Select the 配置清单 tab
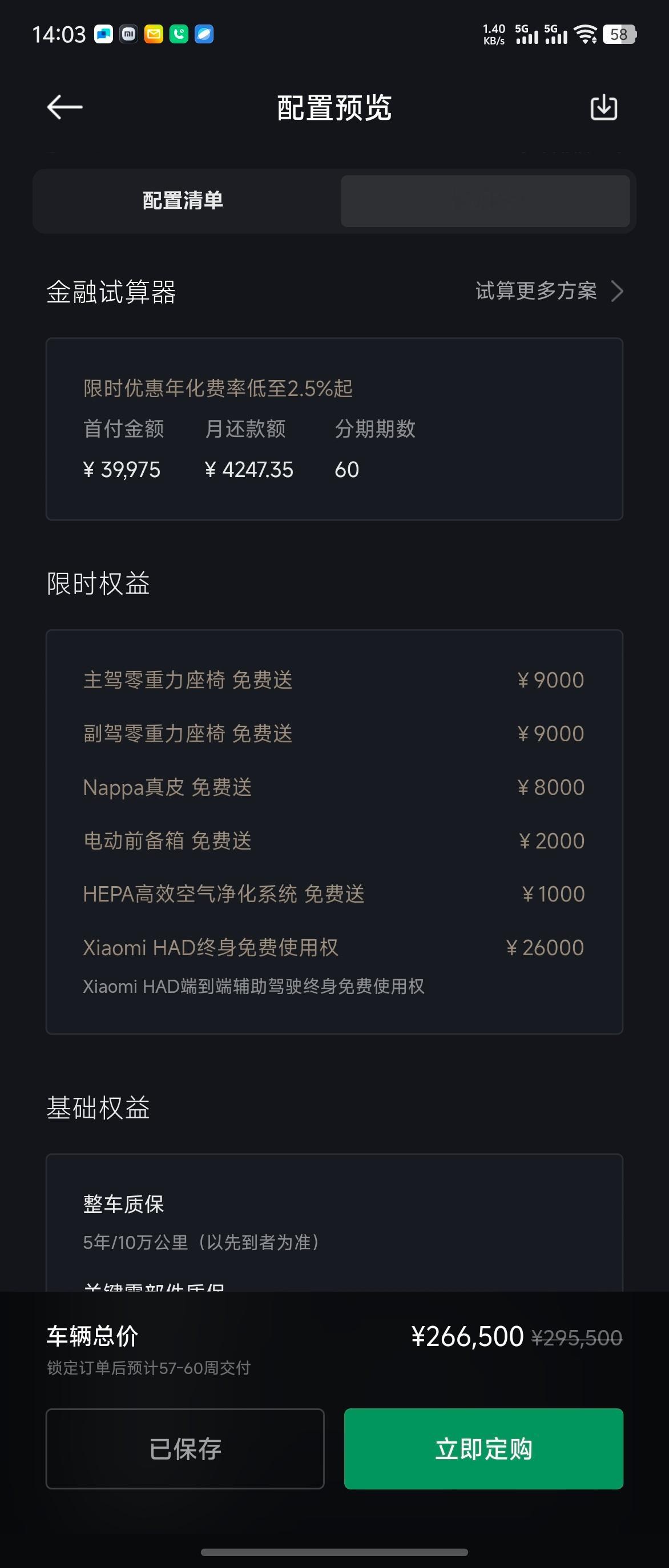Image resolution: width=669 pixels, height=1568 pixels. (x=183, y=200)
